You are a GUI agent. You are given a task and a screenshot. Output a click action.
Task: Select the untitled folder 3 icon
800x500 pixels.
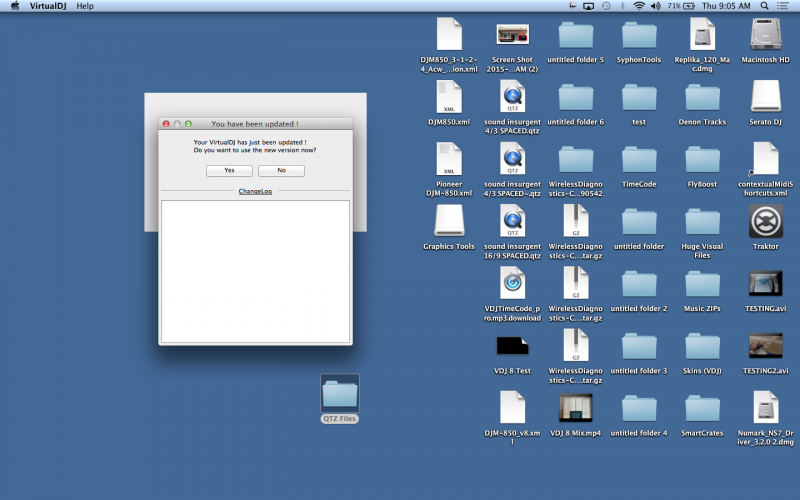coord(639,346)
